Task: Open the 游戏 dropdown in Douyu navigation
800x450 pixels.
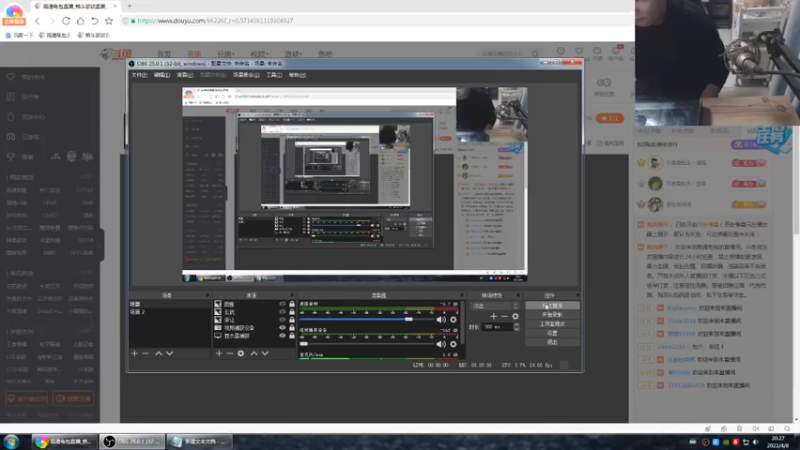Action: coord(293,54)
